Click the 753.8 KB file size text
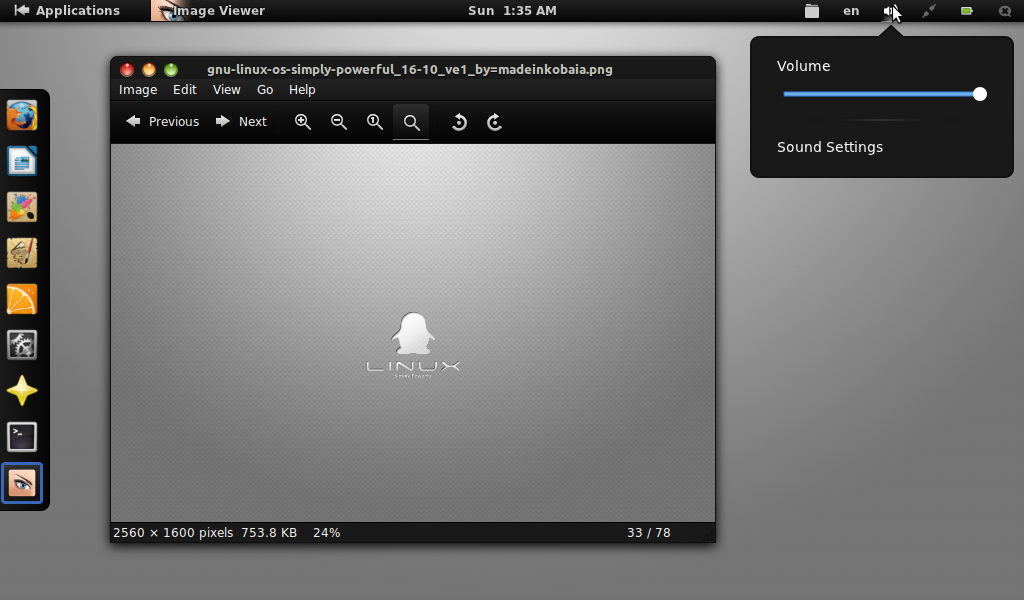 [x=269, y=533]
